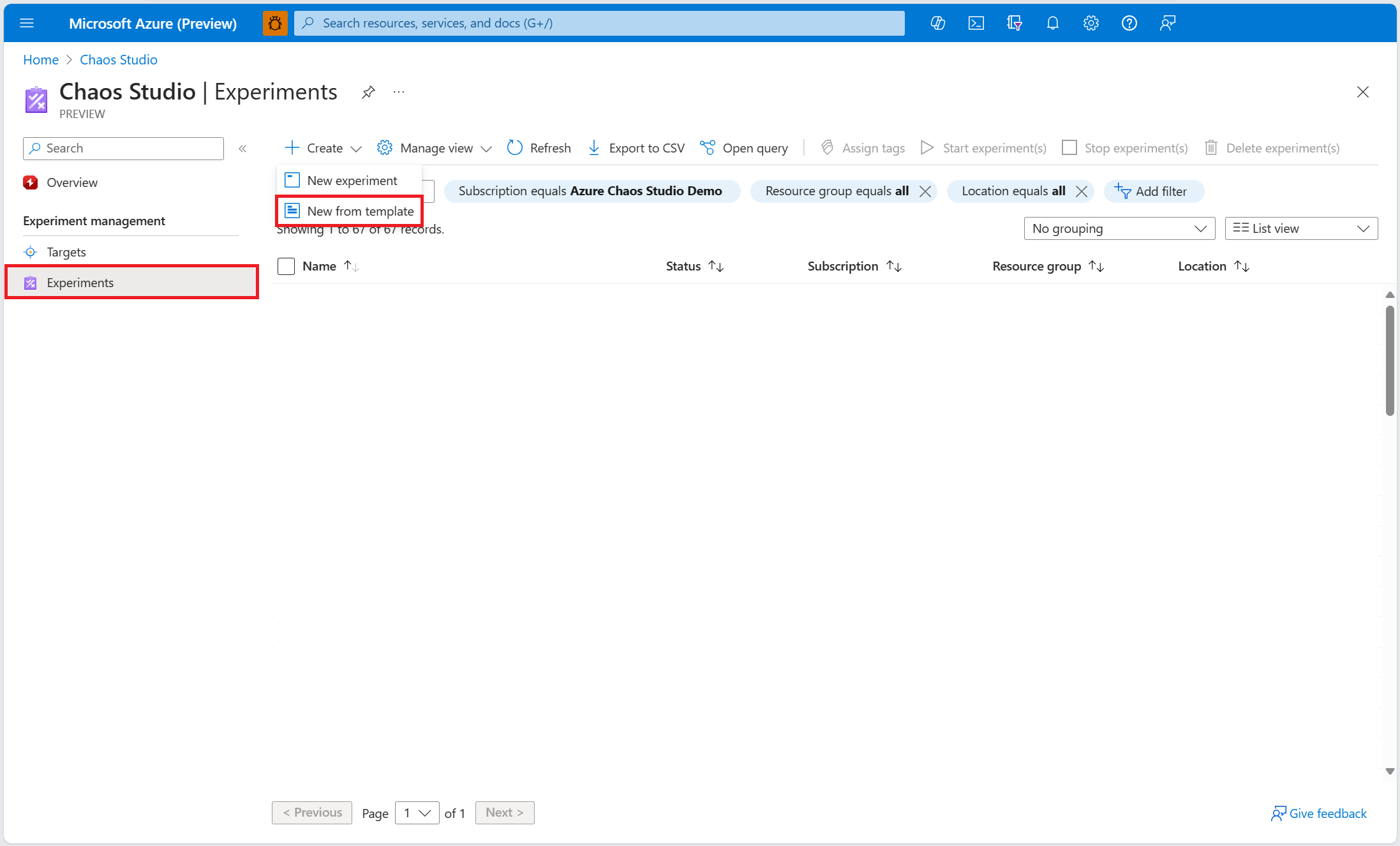The height and width of the screenshot is (846, 1400).
Task: Launch Cloud Shell
Action: point(976,23)
